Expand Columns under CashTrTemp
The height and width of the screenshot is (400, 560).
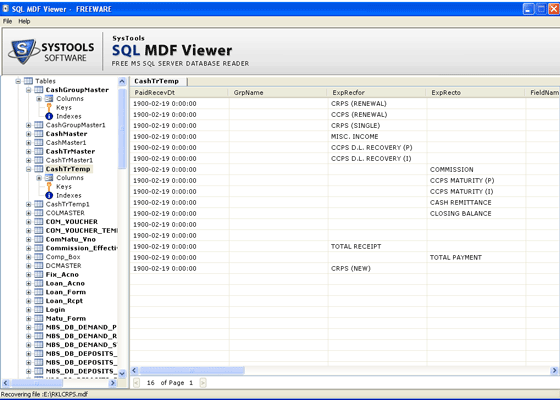(x=39, y=178)
